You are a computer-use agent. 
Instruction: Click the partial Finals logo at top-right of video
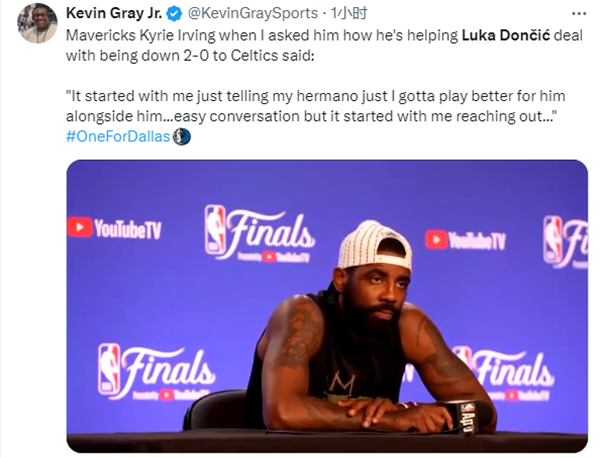coord(565,240)
